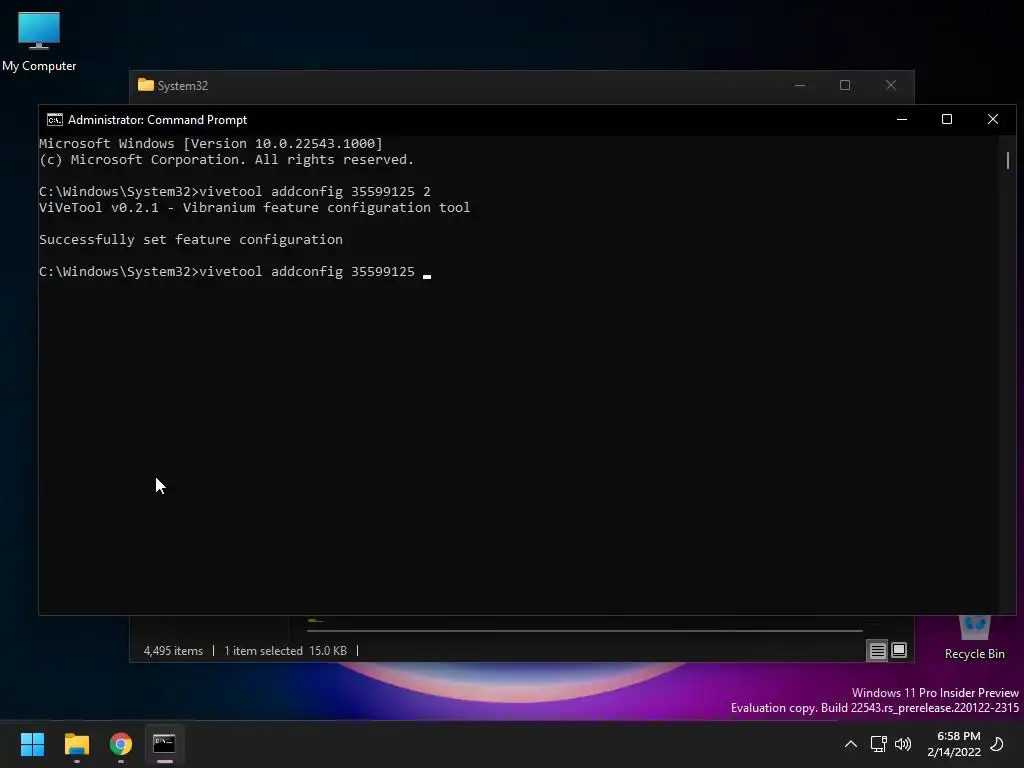Click the System32 horizontal scrollbar
Image resolution: width=1024 pixels, height=768 pixels.
point(584,631)
